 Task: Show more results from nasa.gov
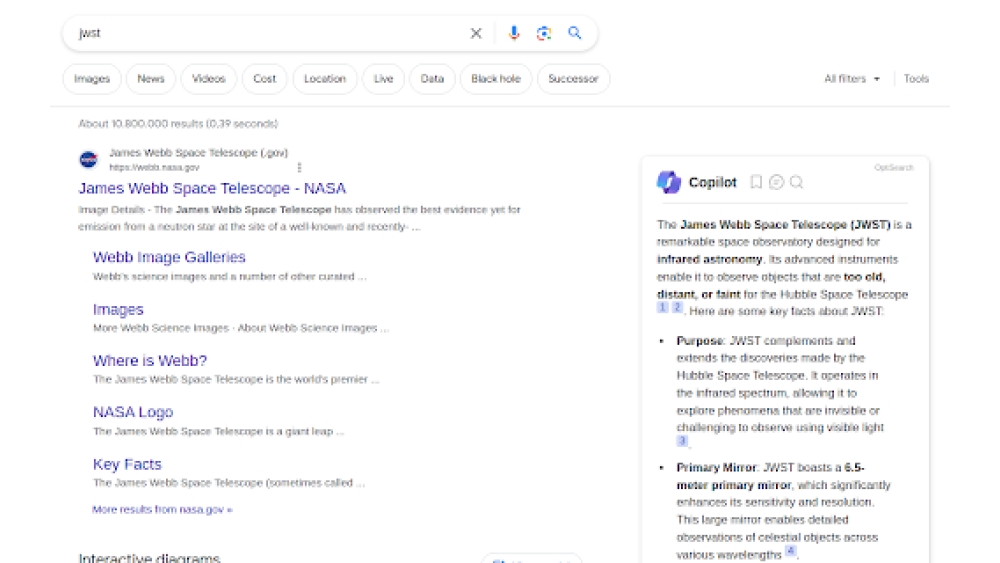coord(162,509)
